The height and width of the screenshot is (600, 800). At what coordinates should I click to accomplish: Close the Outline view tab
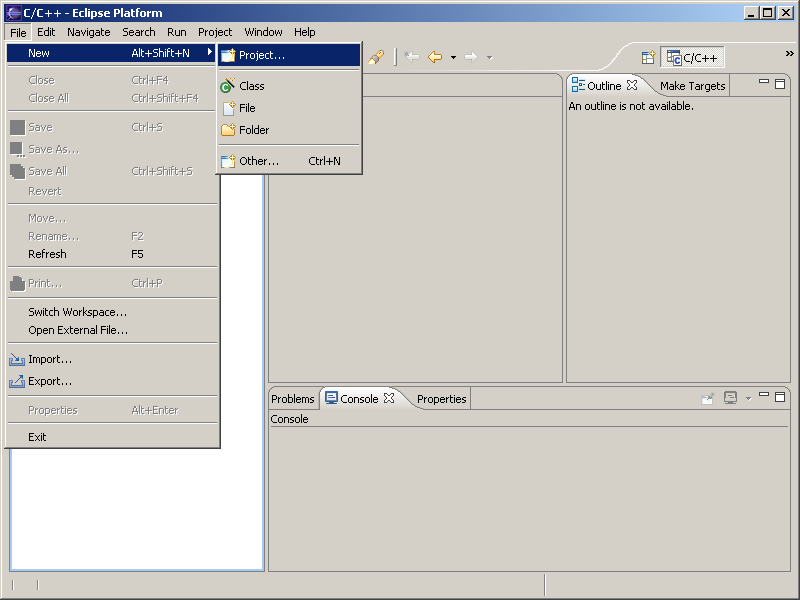pyautogui.click(x=632, y=86)
